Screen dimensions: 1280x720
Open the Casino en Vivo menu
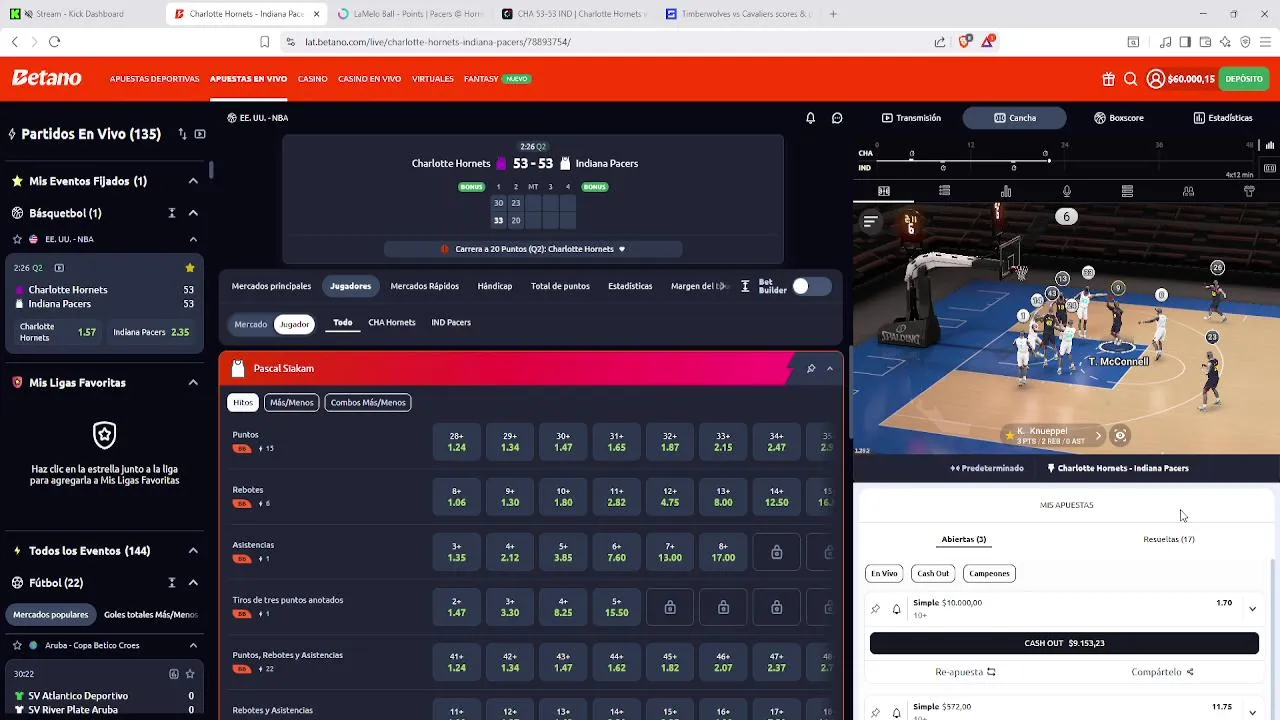click(369, 79)
